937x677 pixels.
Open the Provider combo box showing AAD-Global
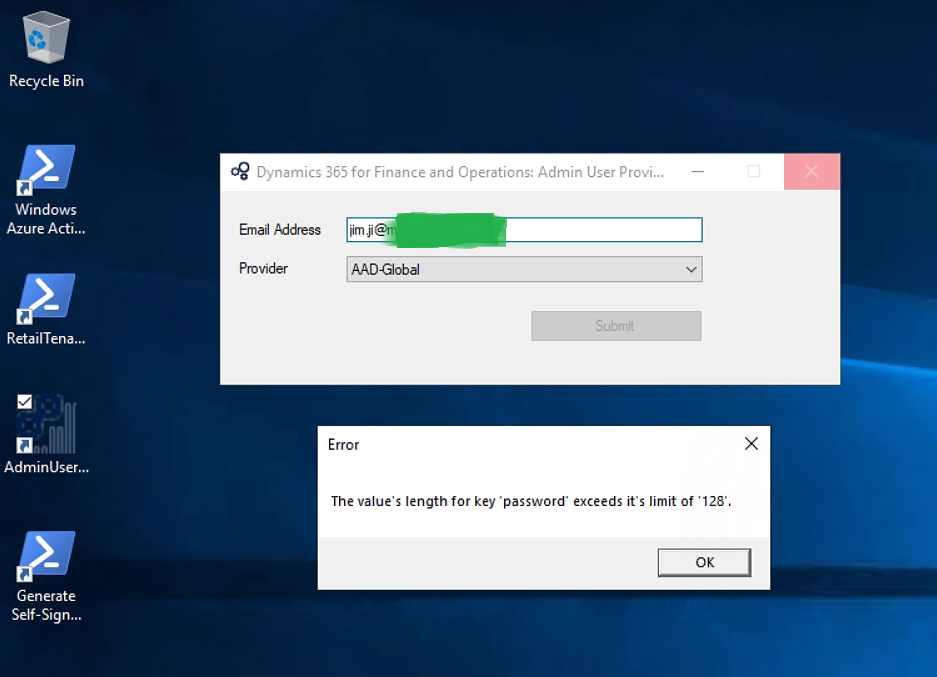click(x=524, y=269)
